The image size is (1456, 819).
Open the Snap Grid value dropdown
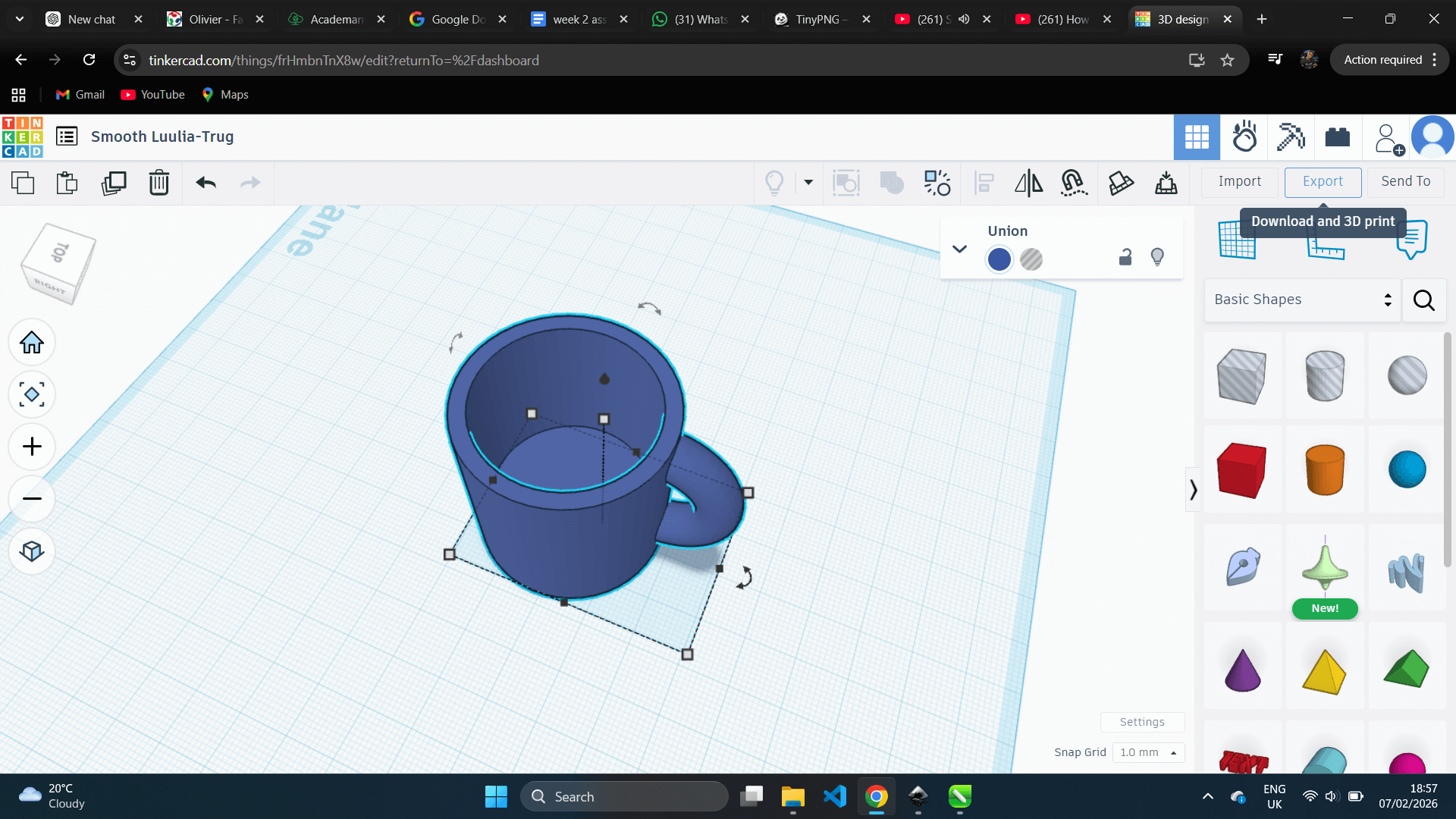click(1148, 752)
